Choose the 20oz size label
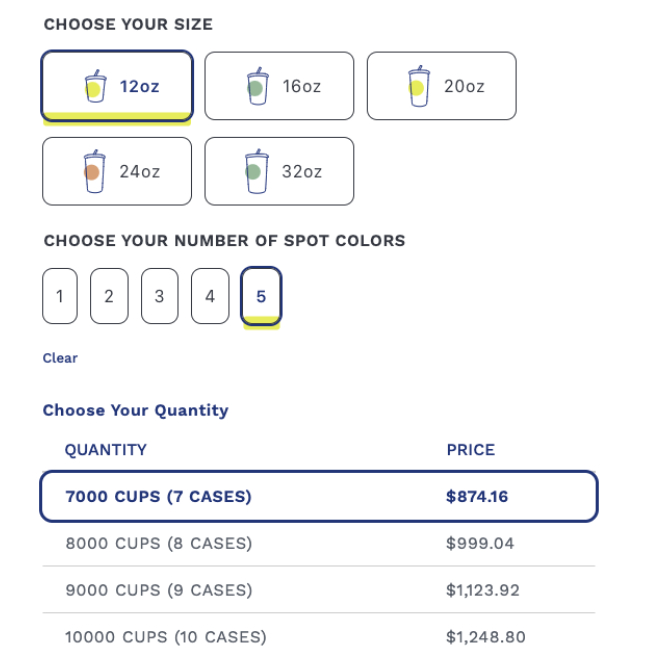The height and width of the screenshot is (650, 650). pos(464,86)
